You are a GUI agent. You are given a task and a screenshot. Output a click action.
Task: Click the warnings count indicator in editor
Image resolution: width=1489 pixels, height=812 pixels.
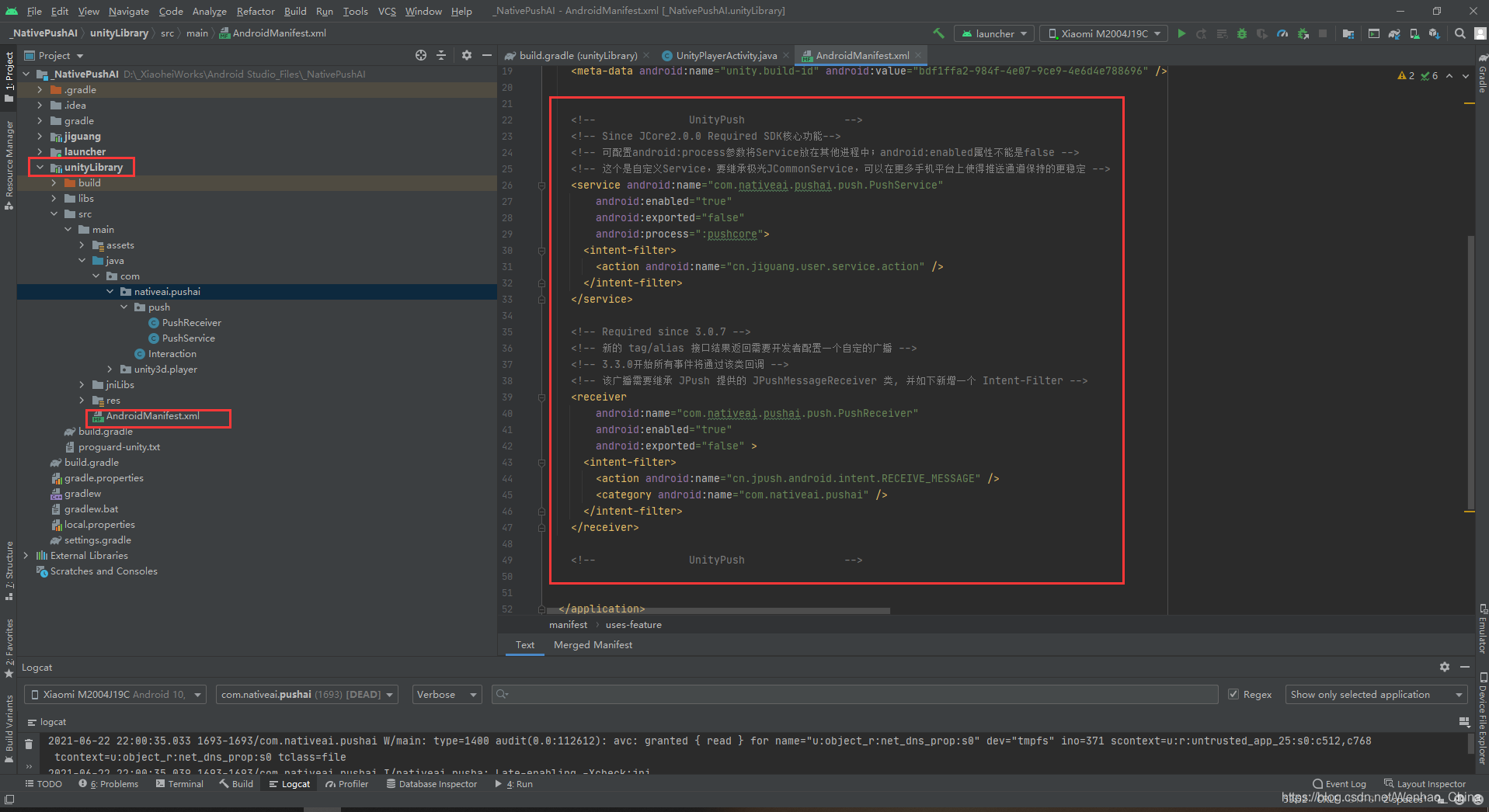1407,76
